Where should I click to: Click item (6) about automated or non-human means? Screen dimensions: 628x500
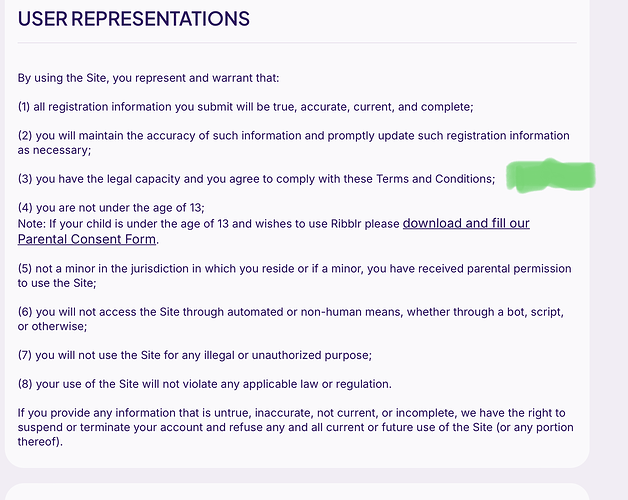(291, 319)
